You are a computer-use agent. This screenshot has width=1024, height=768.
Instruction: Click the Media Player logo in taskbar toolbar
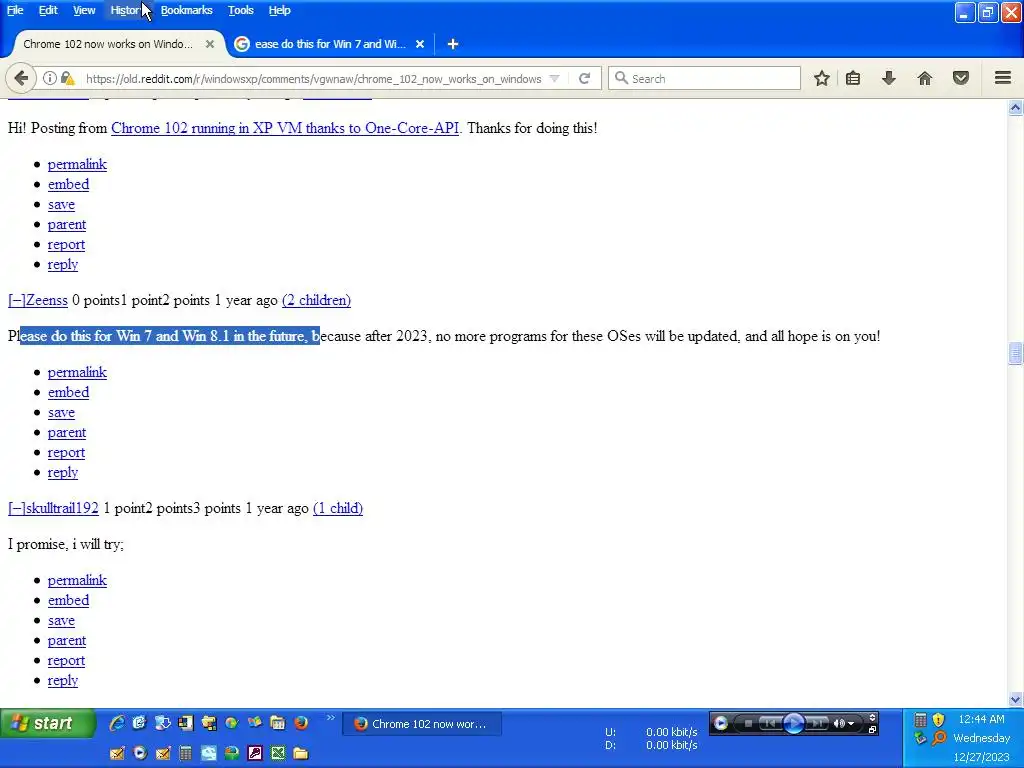[720, 723]
